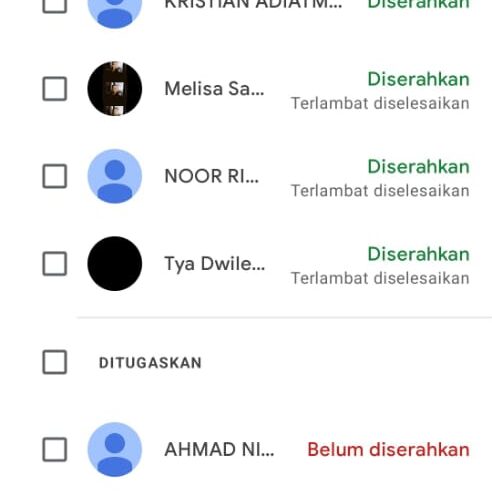Click KRISTIAN ADIATM... name
Image resolution: width=492 pixels, height=500 pixels.
pyautogui.click(x=253, y=5)
